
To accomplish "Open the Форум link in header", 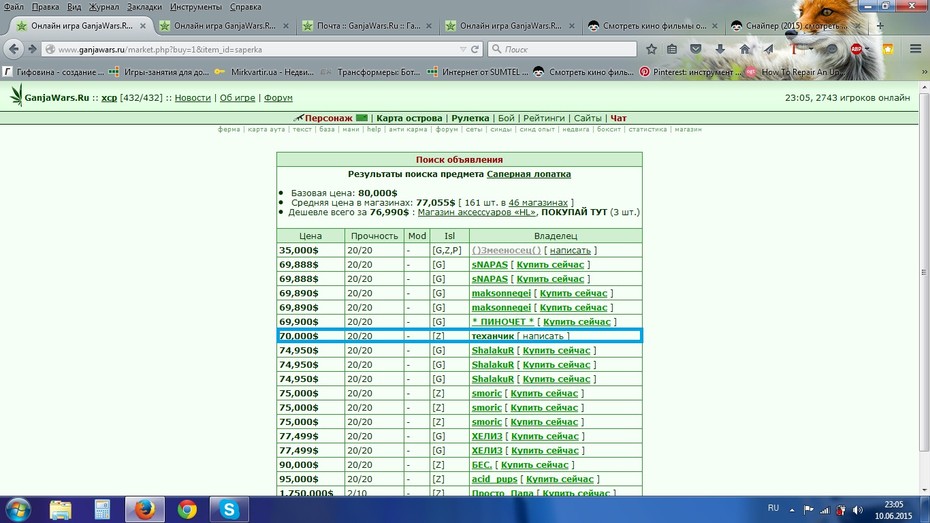I will [x=278, y=98].
